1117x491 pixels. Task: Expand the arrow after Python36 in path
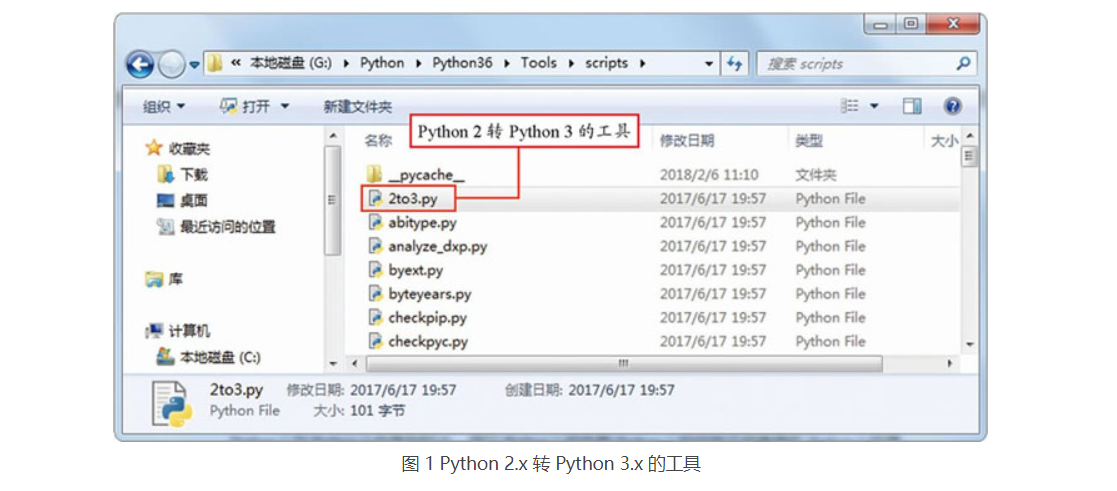508,63
